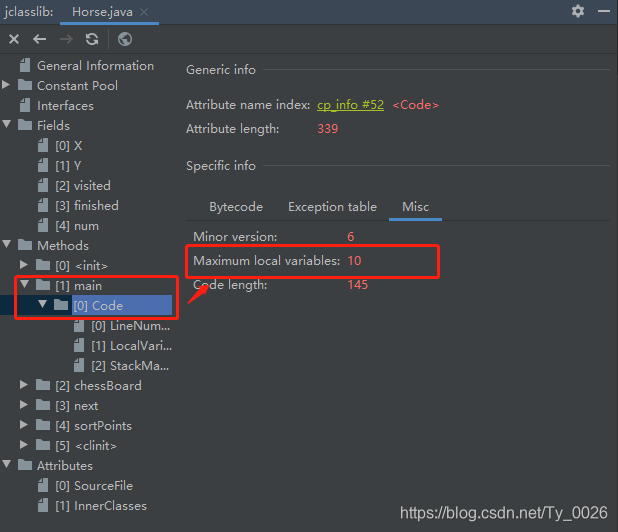This screenshot has width=618, height=532.
Task: Navigate back with the left arrow icon
Action: [x=39, y=39]
